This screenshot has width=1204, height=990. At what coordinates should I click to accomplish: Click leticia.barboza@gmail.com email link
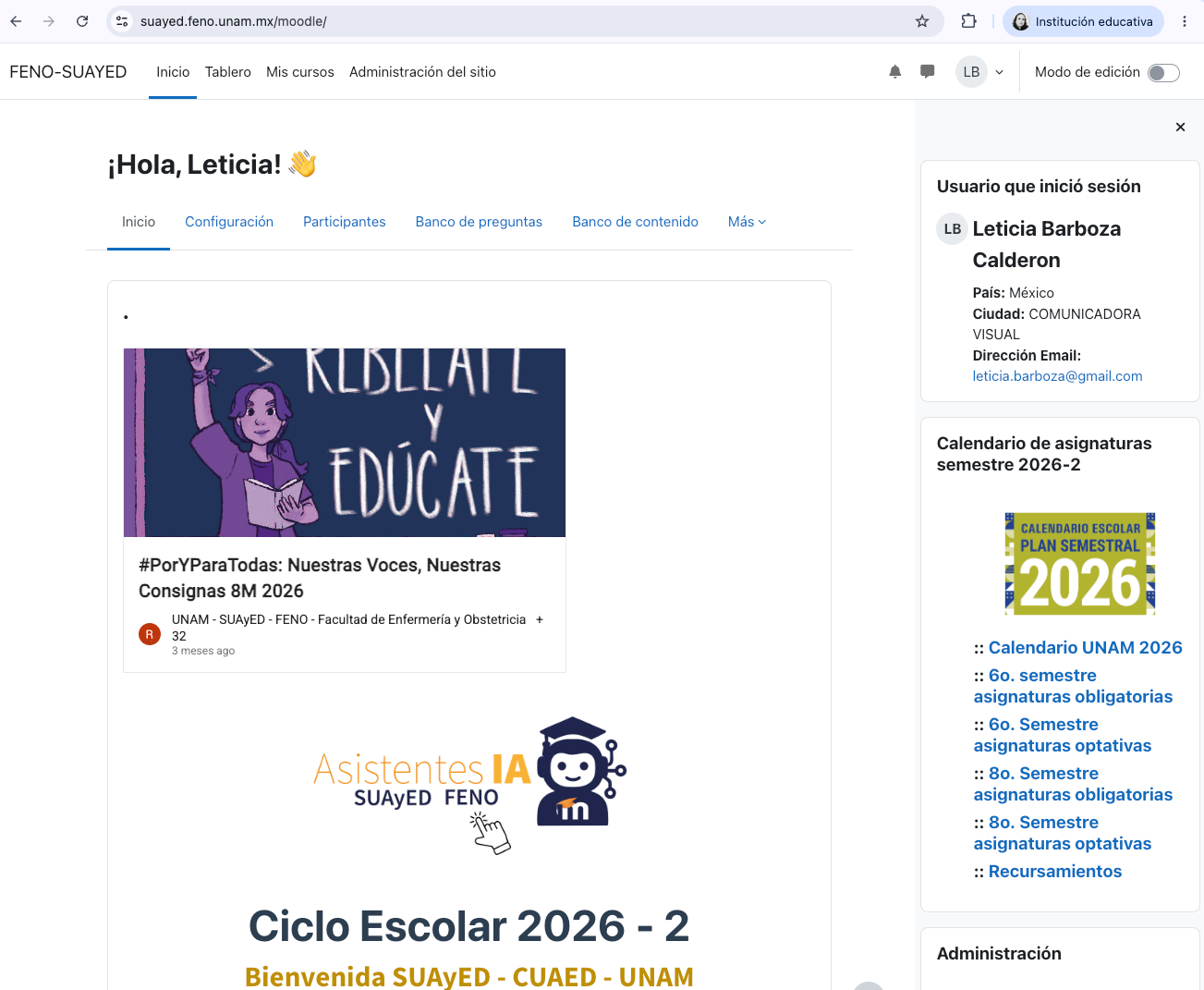[x=1057, y=376]
